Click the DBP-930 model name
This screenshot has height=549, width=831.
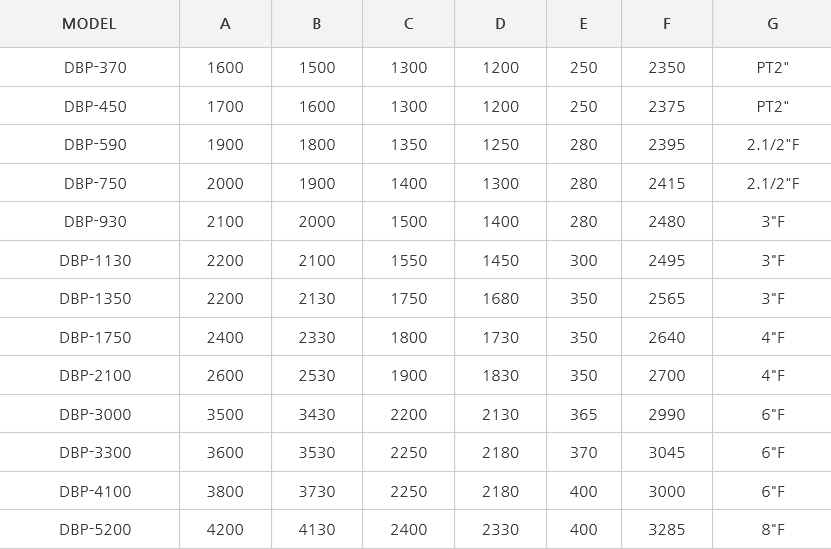[x=95, y=222]
